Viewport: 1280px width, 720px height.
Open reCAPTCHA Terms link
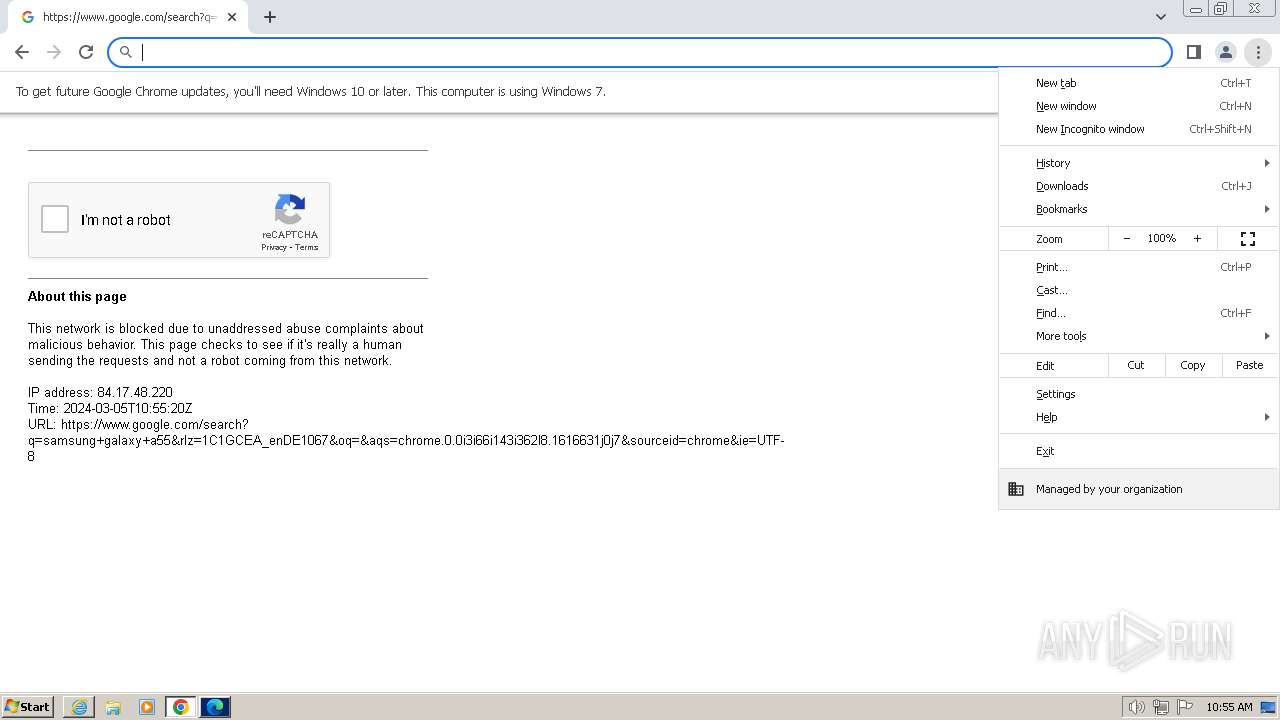pyautogui.click(x=306, y=247)
